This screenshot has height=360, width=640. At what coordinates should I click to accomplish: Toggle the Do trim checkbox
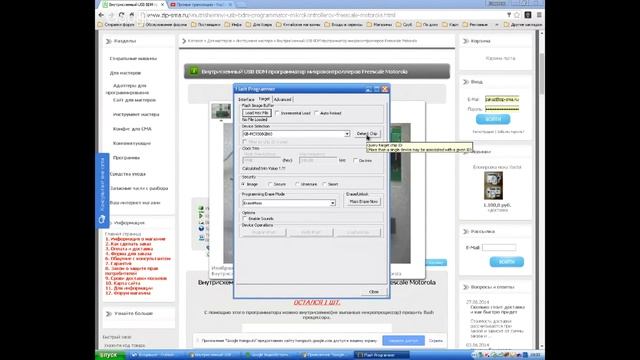(x=356, y=160)
